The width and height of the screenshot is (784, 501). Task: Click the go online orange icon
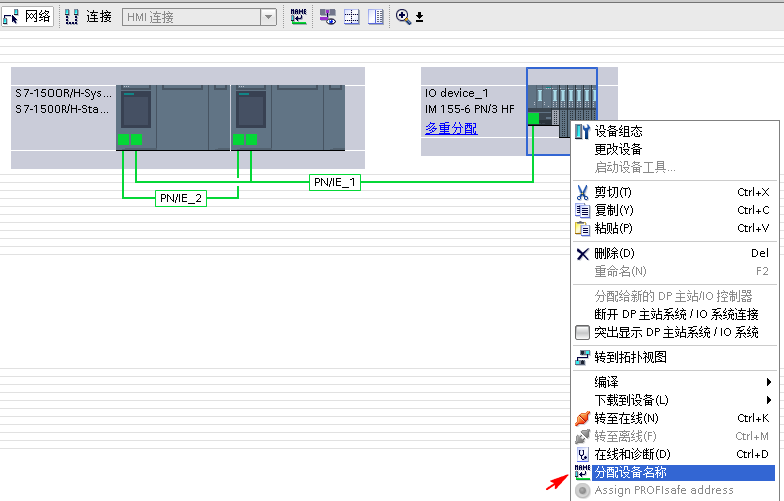(x=582, y=418)
